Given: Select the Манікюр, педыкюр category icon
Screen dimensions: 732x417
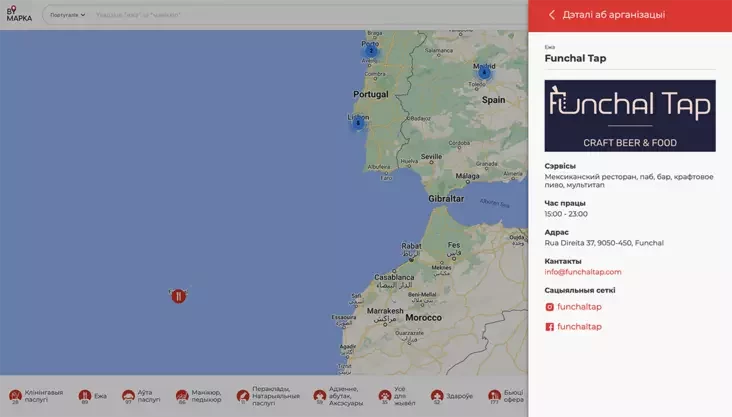Looking at the screenshot, I should [182, 397].
